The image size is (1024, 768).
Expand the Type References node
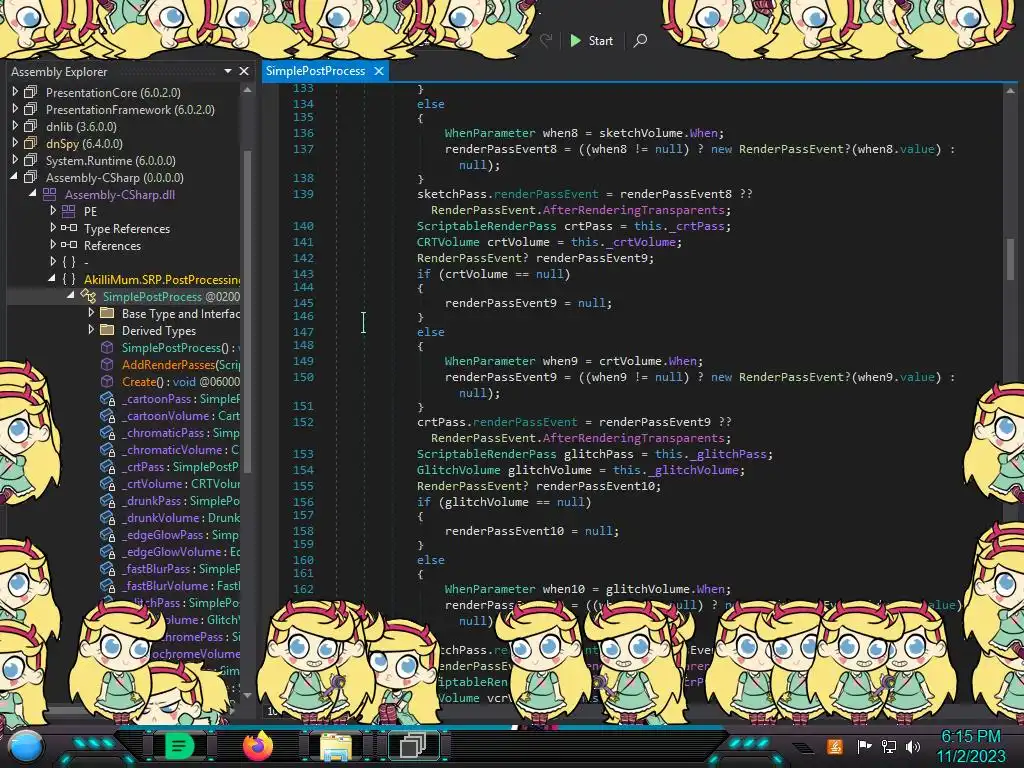[x=53, y=228]
